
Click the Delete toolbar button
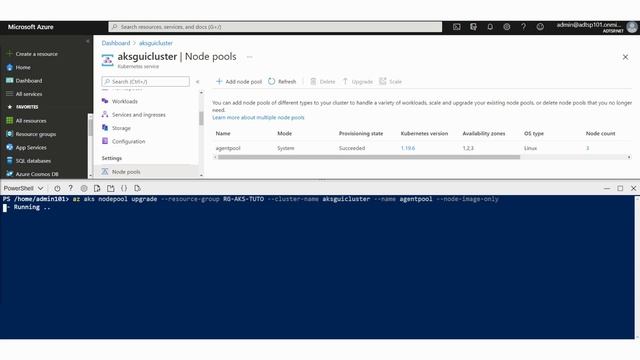click(322, 82)
